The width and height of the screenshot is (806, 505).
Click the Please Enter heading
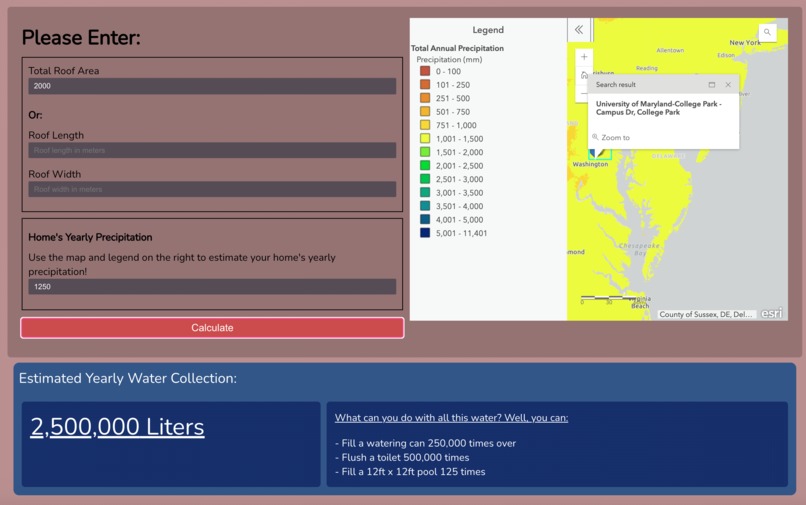click(x=81, y=38)
